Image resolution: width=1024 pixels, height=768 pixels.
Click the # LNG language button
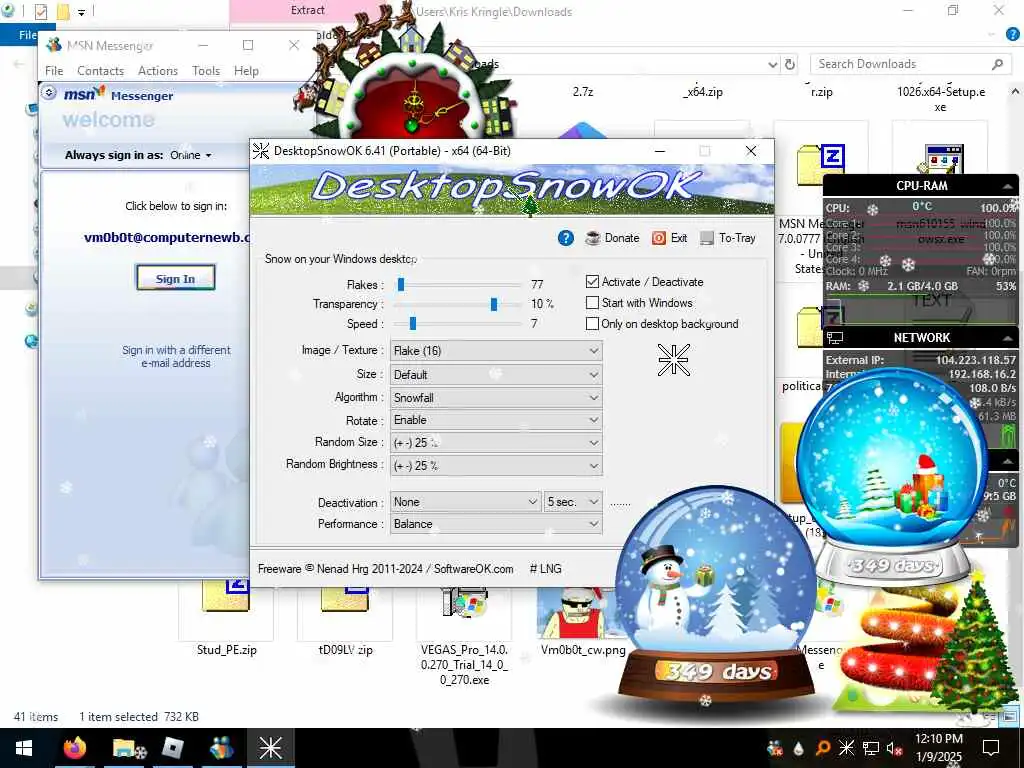(x=545, y=569)
